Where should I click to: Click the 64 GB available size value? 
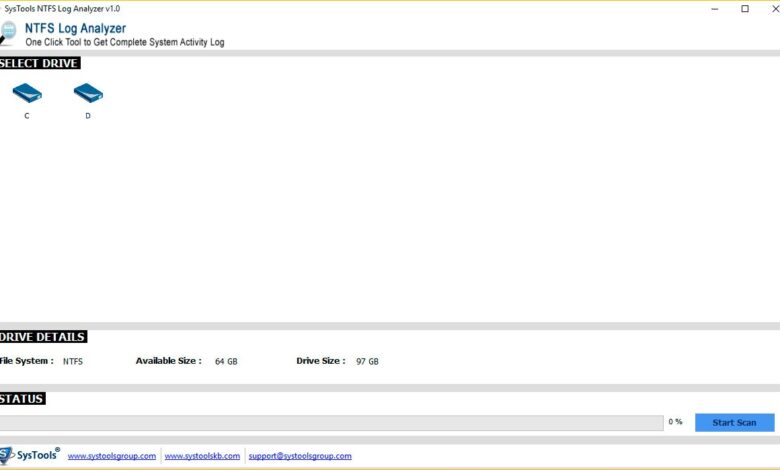click(x=226, y=362)
